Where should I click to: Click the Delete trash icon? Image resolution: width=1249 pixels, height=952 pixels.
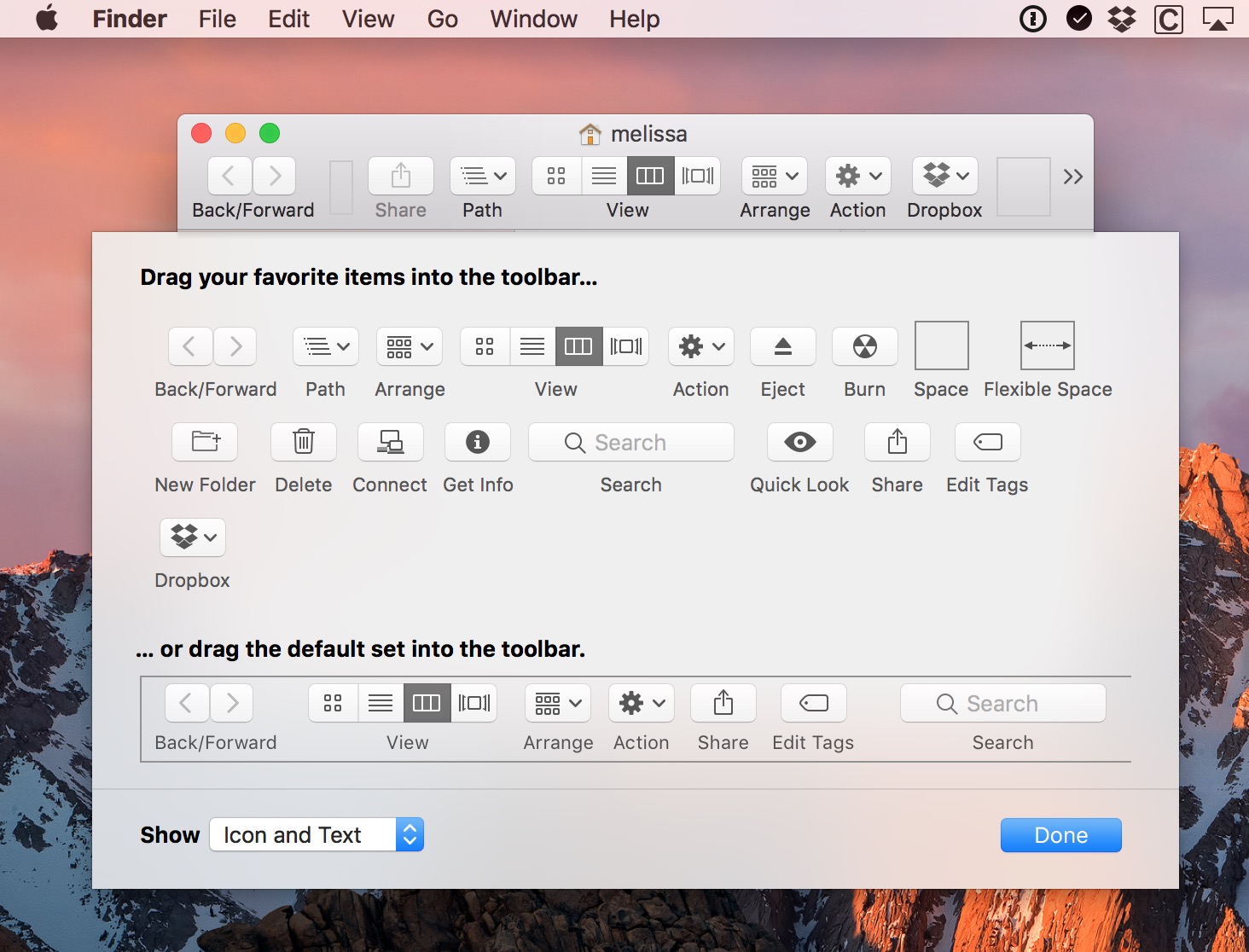pos(303,442)
